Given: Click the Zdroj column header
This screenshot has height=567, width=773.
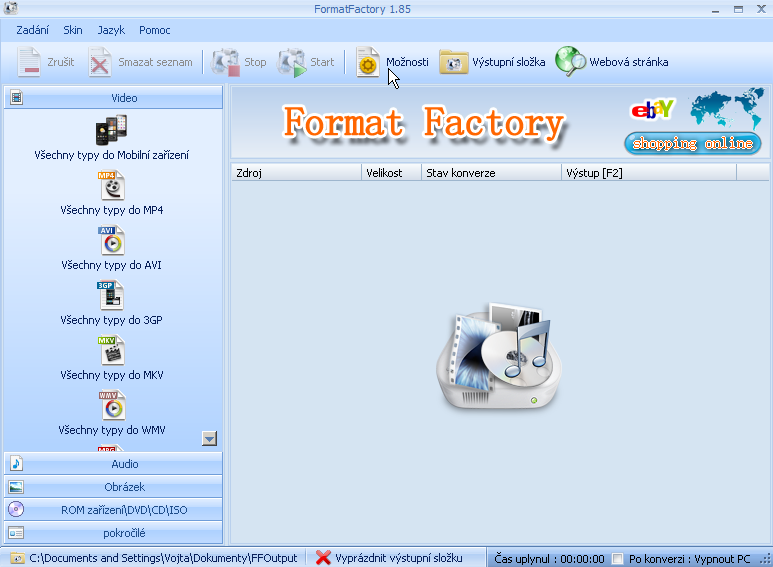Looking at the screenshot, I should point(296,173).
